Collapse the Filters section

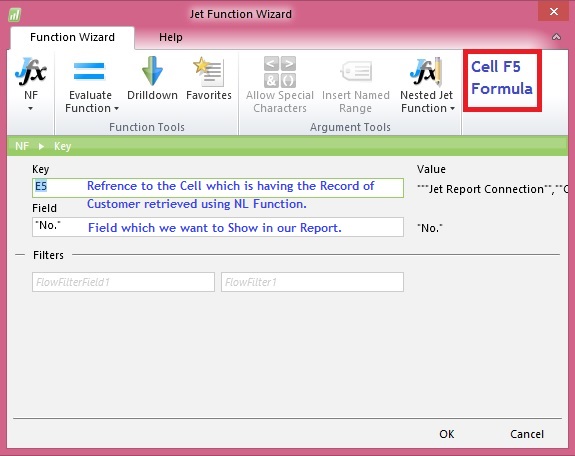(x=20, y=255)
